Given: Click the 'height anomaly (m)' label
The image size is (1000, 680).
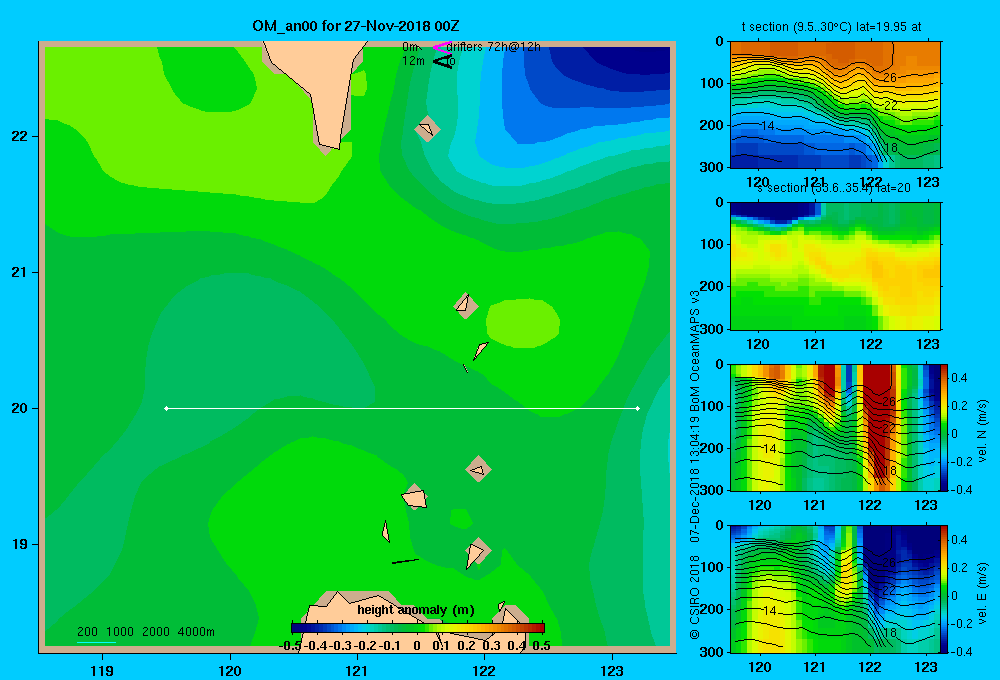Looking at the screenshot, I should click(416, 610).
